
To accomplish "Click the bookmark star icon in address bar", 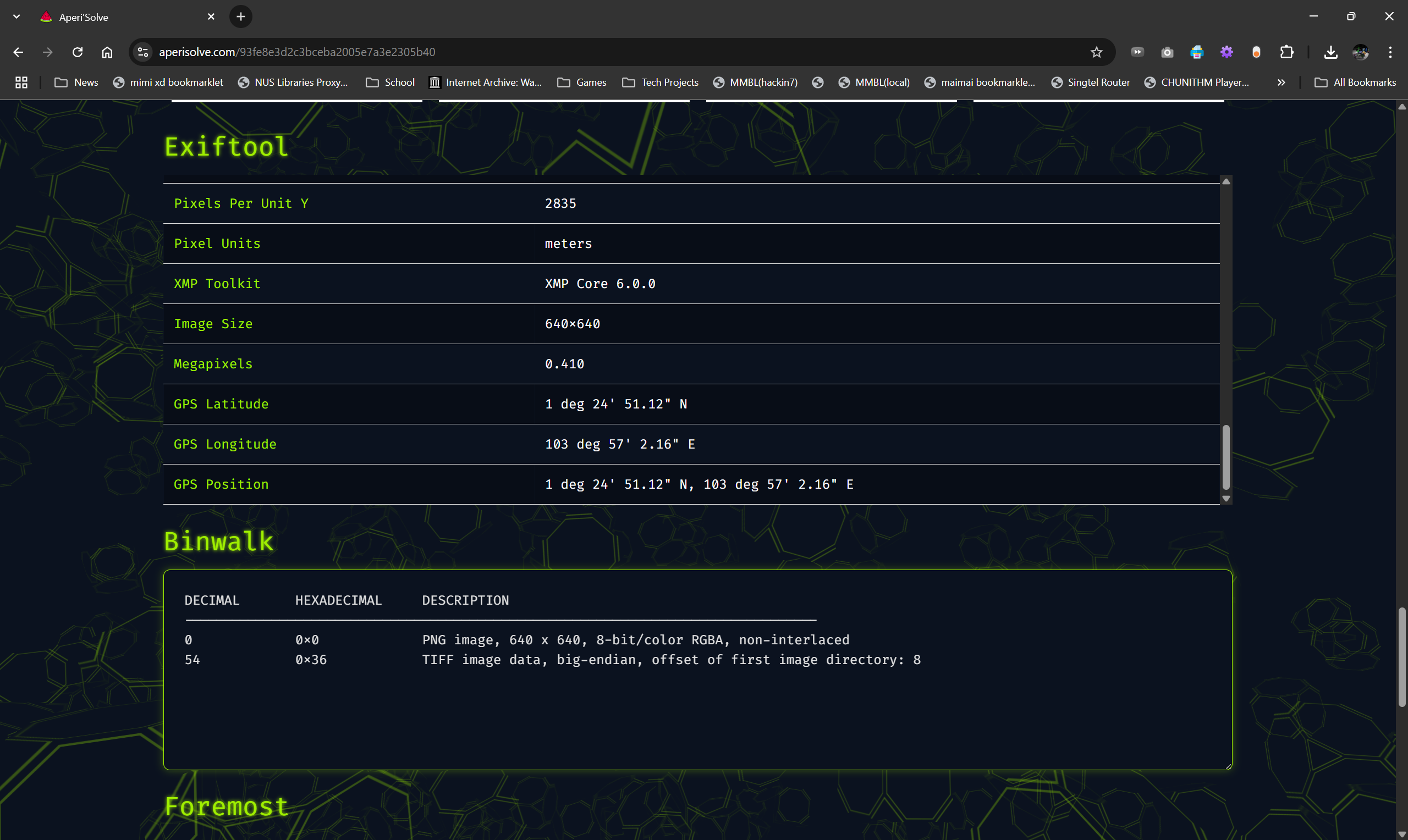I will point(1096,52).
